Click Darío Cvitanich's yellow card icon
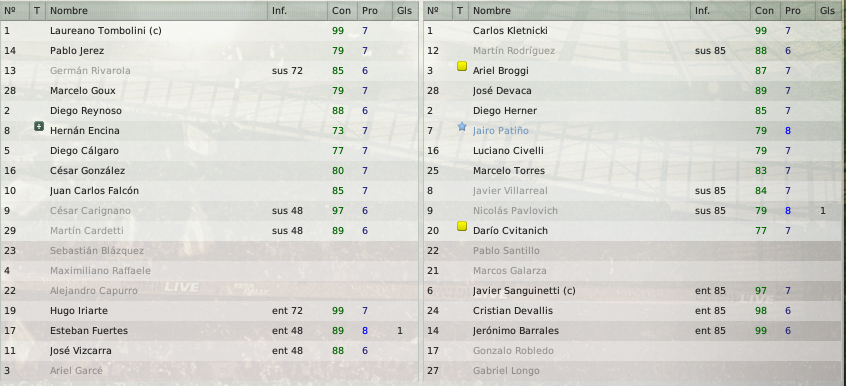Screen dimensions: 846x386 click(462, 226)
